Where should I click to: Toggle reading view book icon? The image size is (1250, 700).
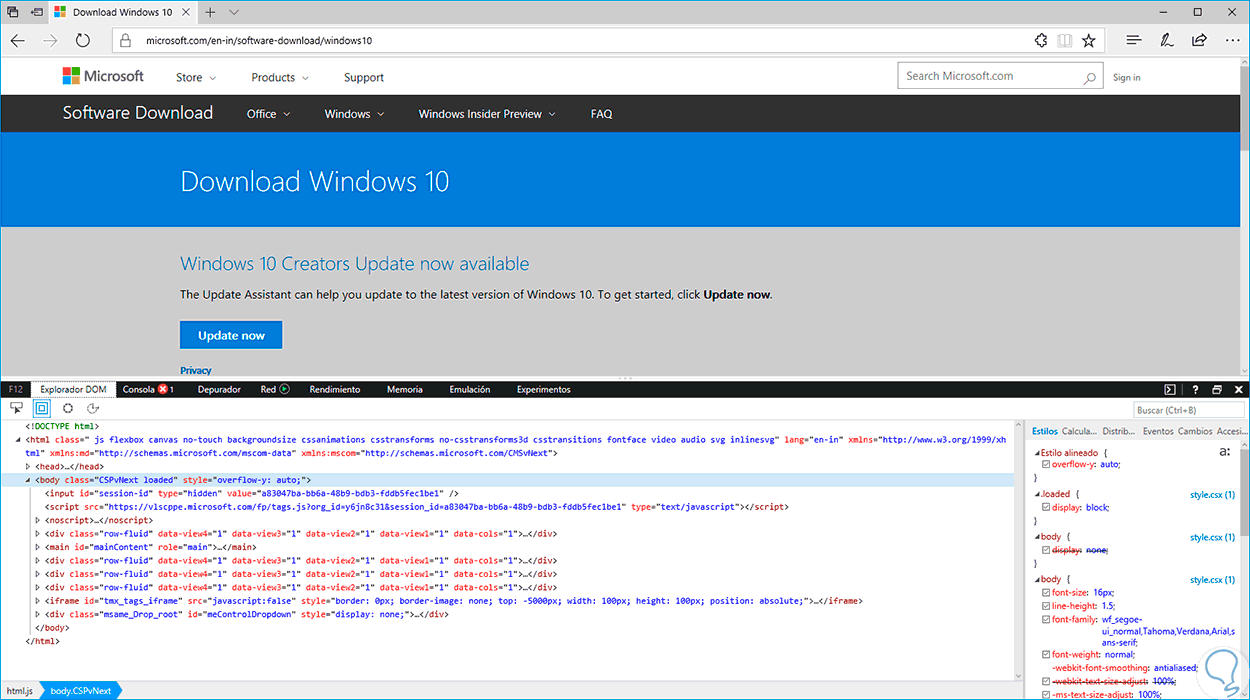point(1065,41)
